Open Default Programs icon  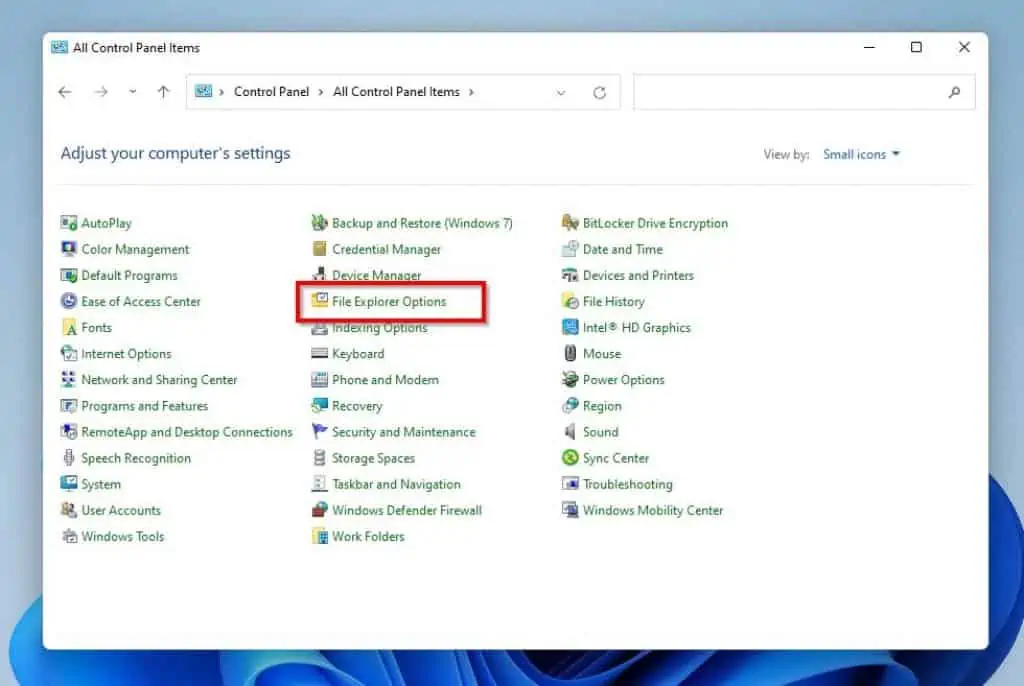(x=69, y=276)
